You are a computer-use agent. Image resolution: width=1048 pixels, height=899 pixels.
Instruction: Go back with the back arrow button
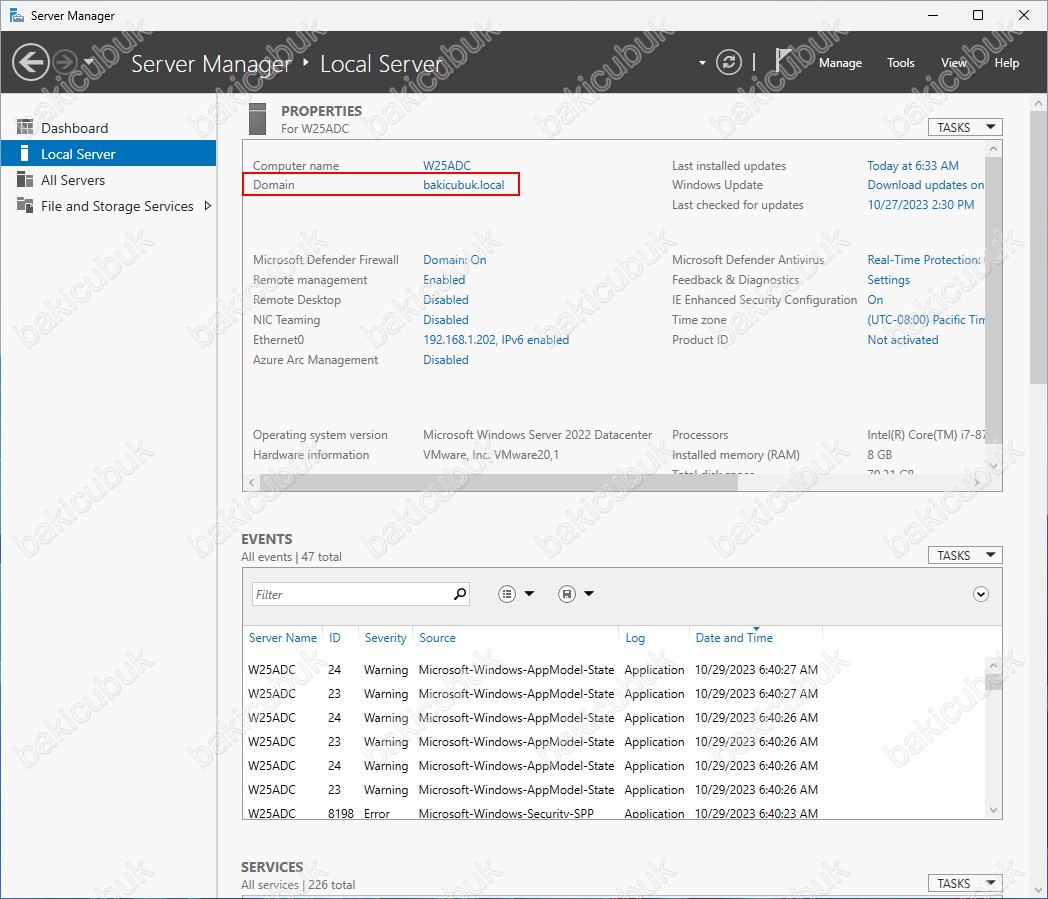pyautogui.click(x=31, y=62)
